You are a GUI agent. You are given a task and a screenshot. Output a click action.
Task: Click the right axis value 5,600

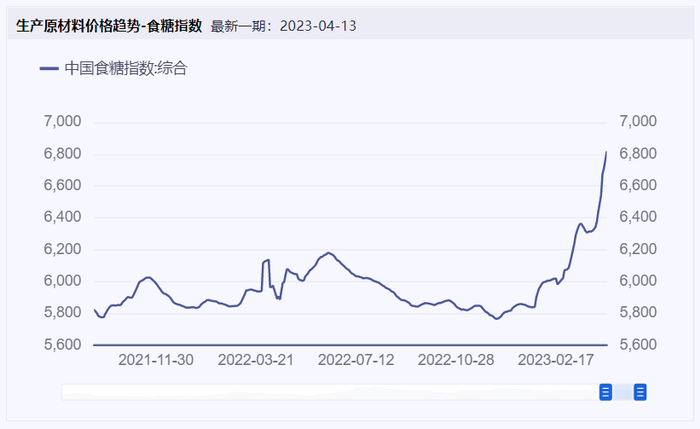point(638,344)
